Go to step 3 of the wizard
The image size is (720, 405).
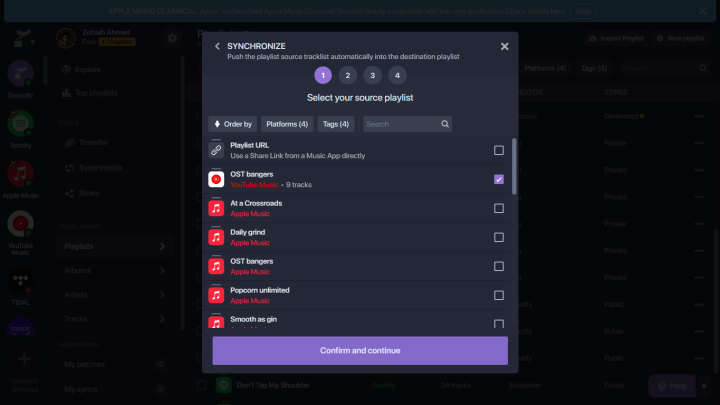click(372, 75)
